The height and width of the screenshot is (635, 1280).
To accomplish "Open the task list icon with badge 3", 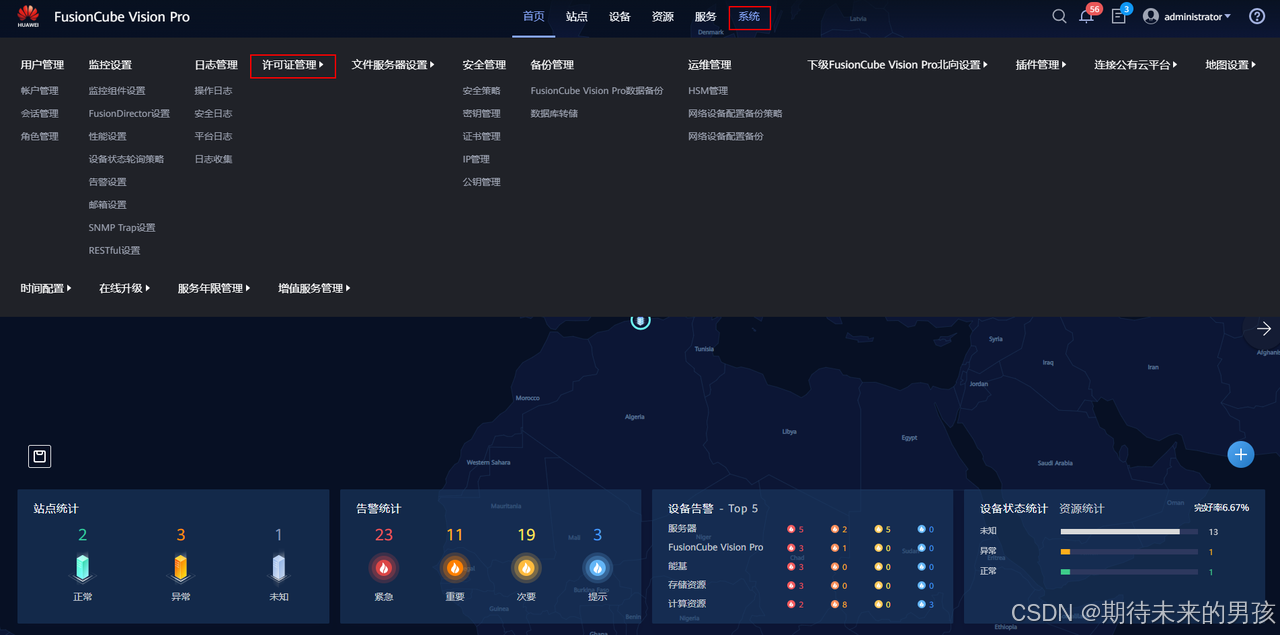I will [1118, 17].
